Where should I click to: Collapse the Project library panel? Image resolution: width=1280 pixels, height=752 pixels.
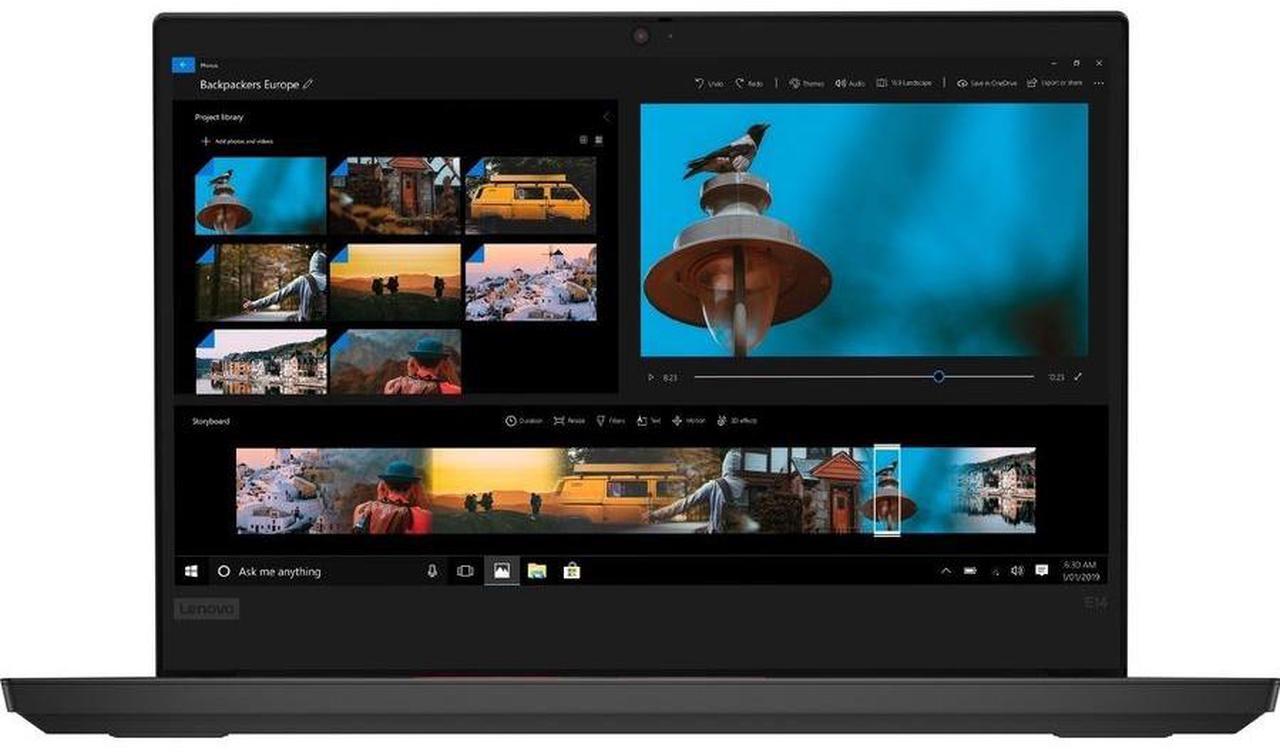coord(605,117)
